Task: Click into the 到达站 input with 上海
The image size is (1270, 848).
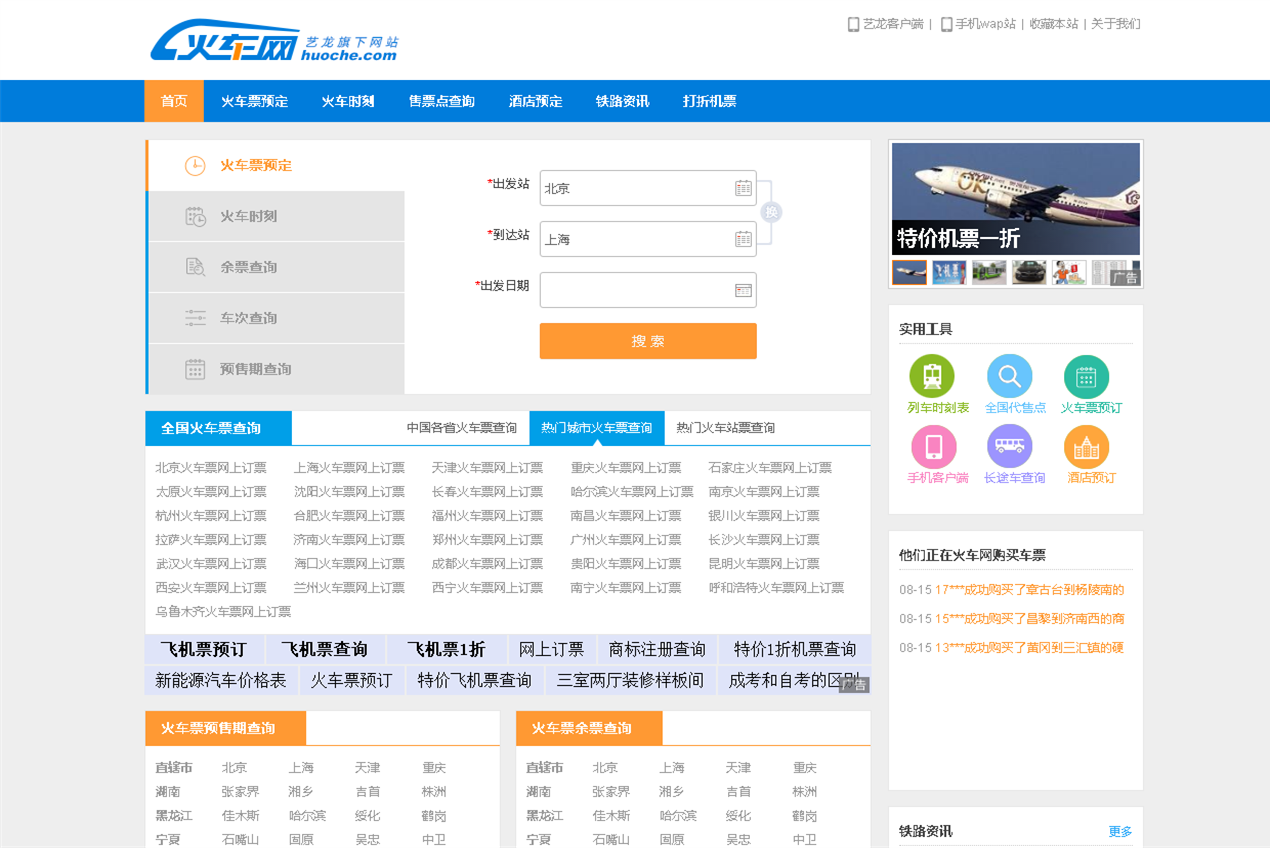Action: pyautogui.click(x=648, y=239)
